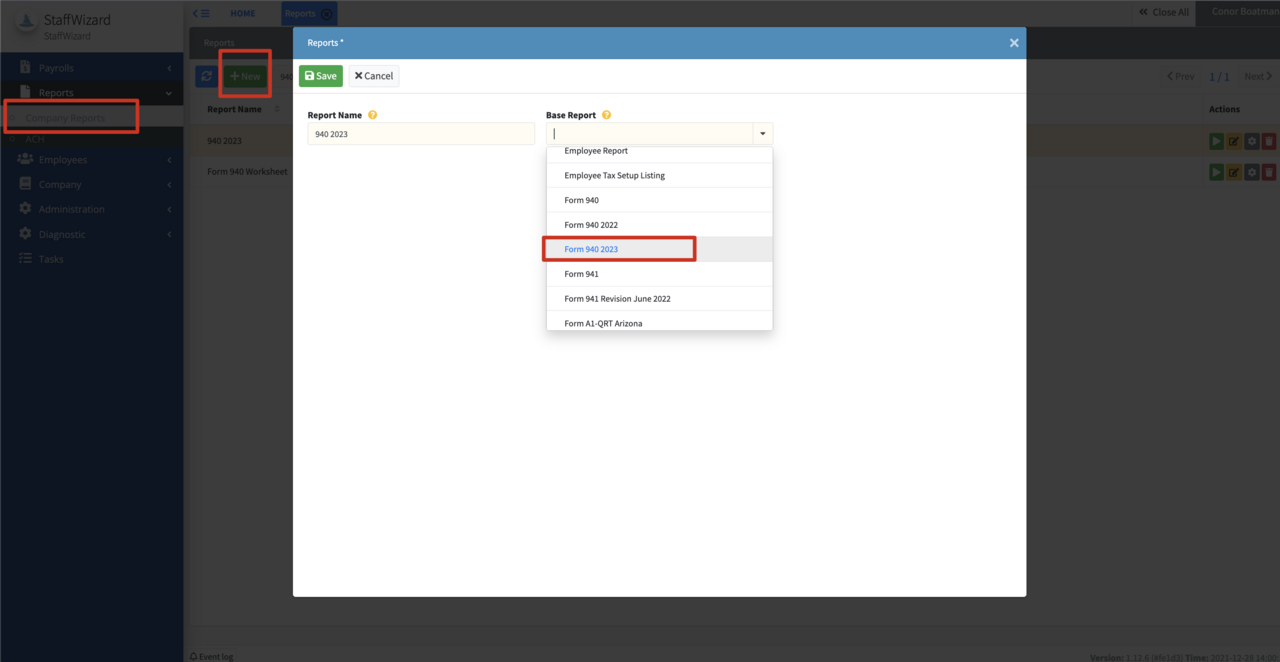Click the refresh icon in reports toolbar
Viewport: 1280px width, 662px height.
[x=206, y=76]
